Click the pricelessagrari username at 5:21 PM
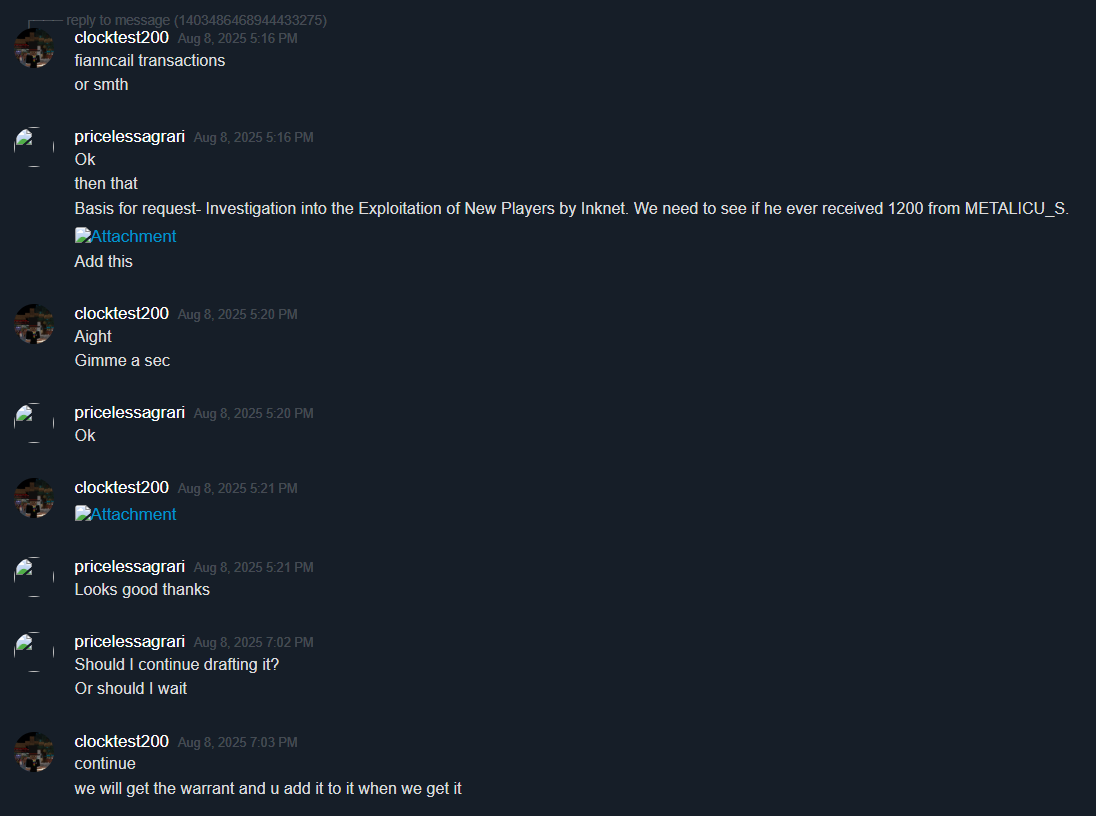Viewport: 1096px width, 816px height. (x=130, y=566)
